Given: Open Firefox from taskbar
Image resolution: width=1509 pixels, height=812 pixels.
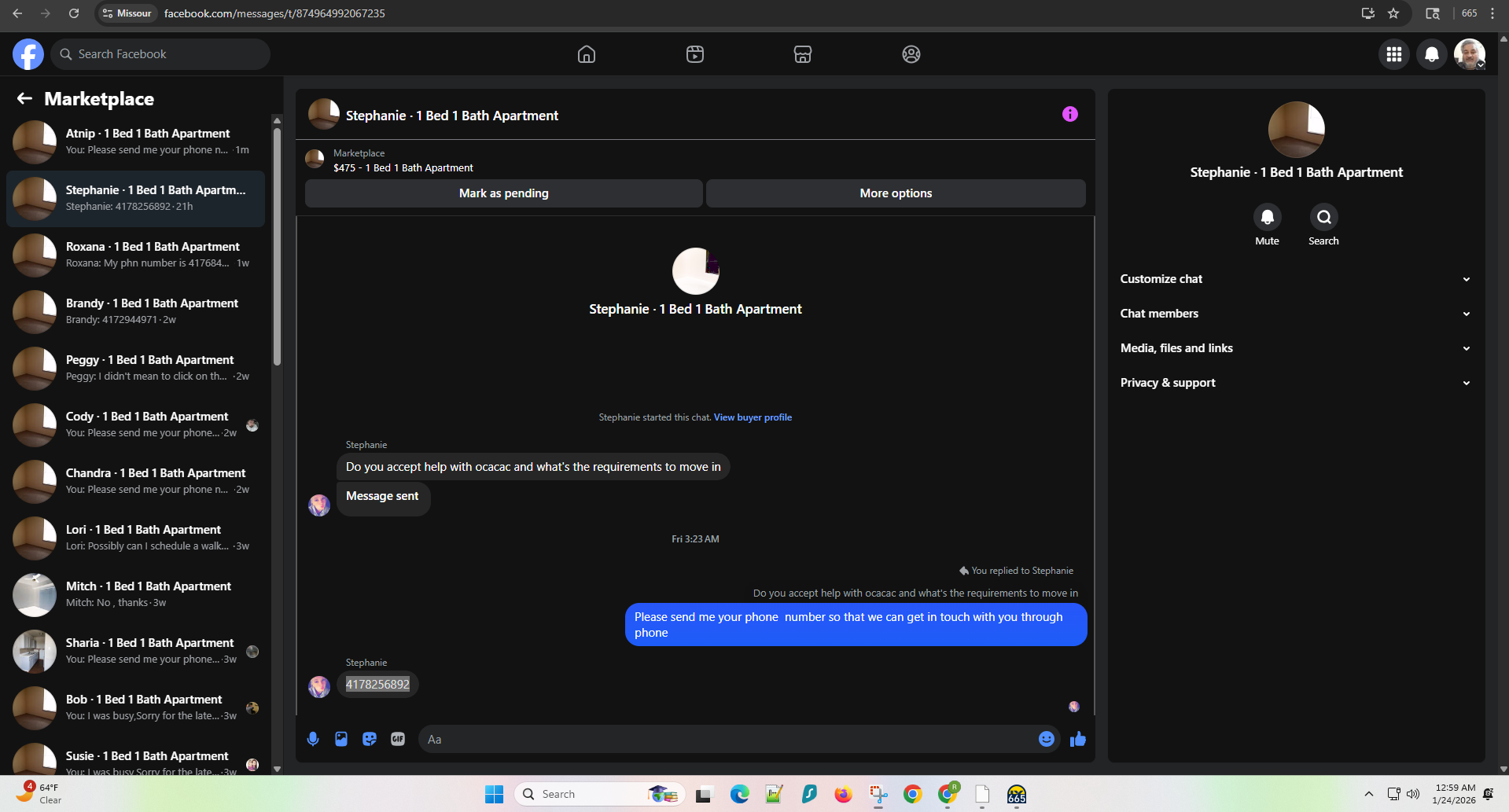Looking at the screenshot, I should pyautogui.click(x=843, y=794).
